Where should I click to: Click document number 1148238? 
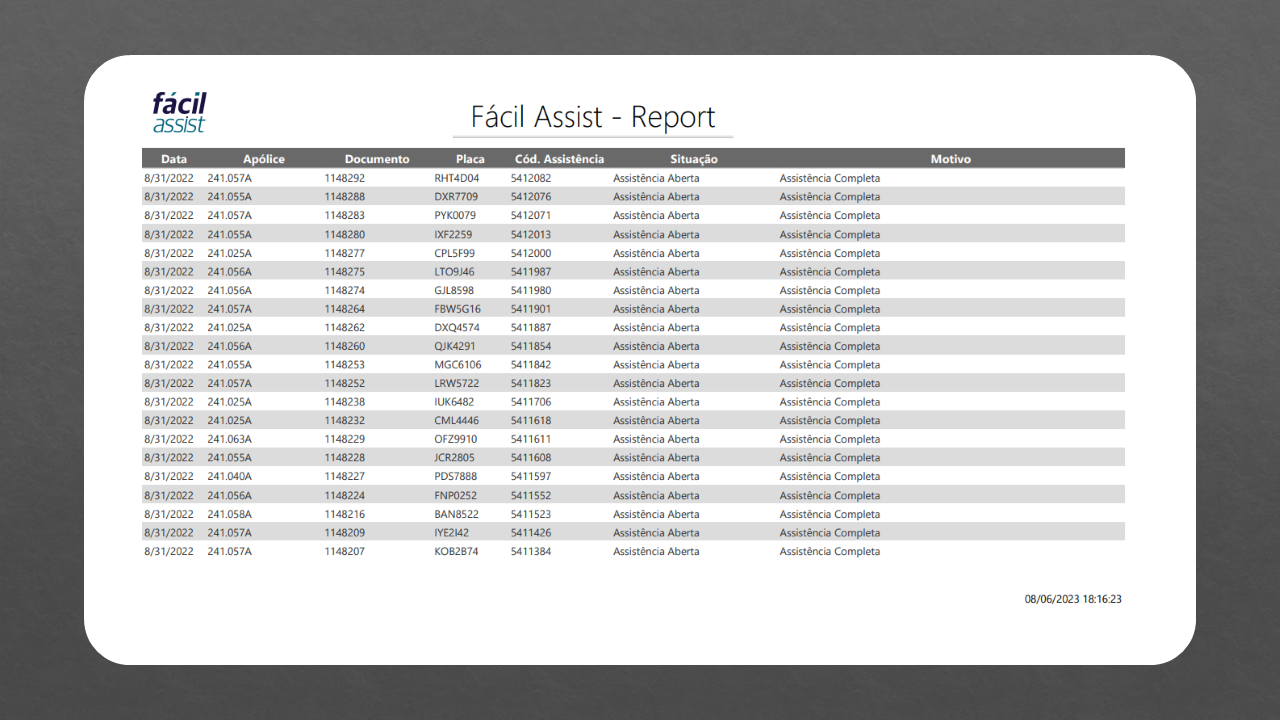coord(344,402)
